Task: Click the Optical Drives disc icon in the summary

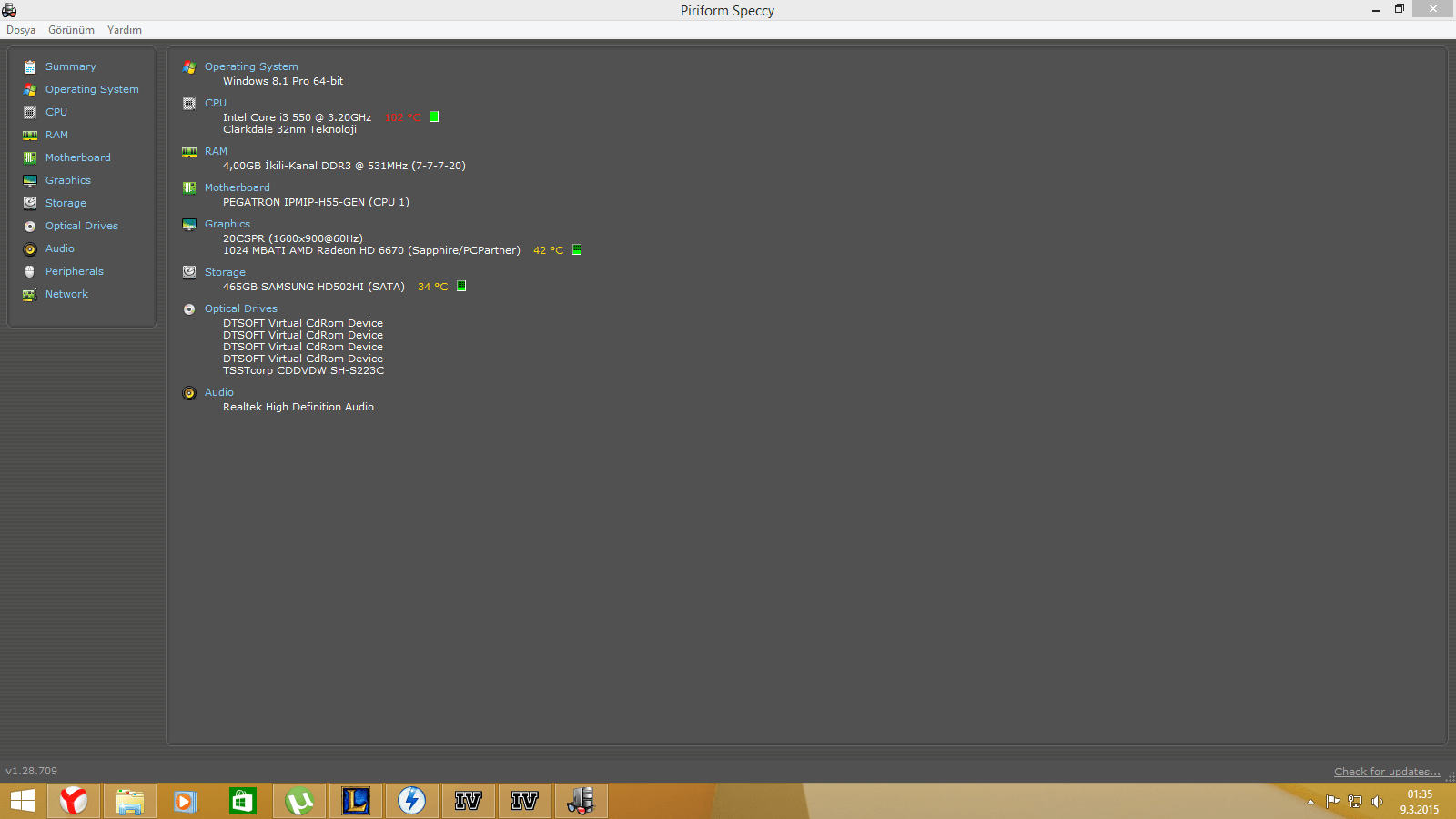Action: click(189, 308)
